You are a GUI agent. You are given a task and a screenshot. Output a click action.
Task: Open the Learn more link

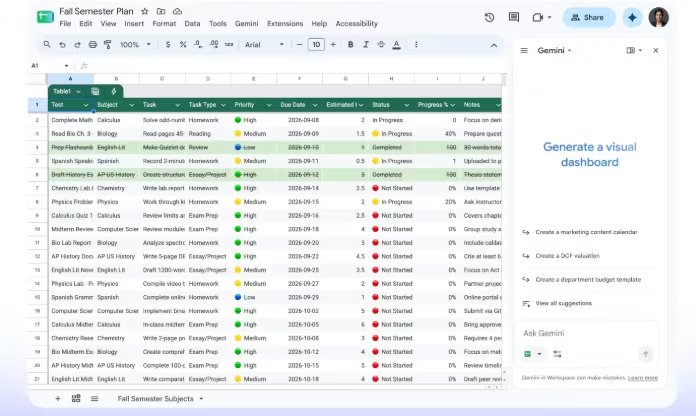point(643,378)
